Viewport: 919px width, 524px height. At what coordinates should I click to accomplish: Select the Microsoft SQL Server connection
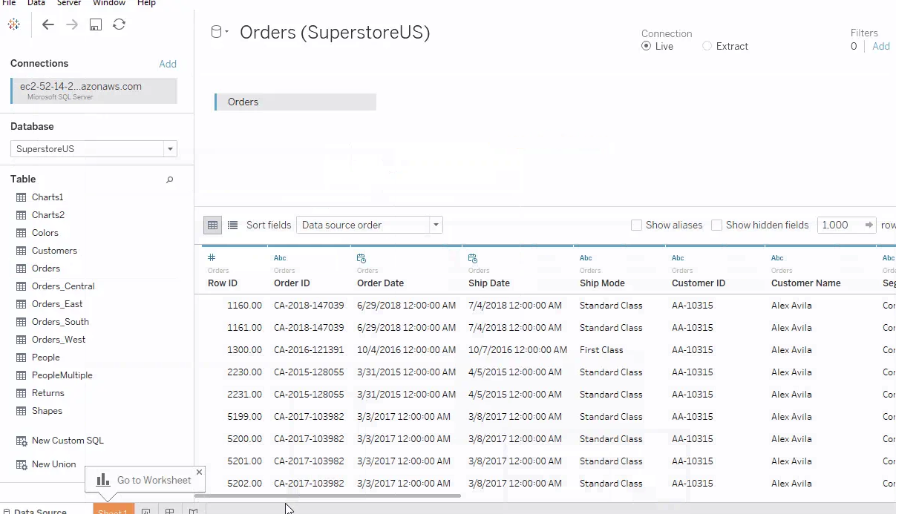tap(94, 91)
